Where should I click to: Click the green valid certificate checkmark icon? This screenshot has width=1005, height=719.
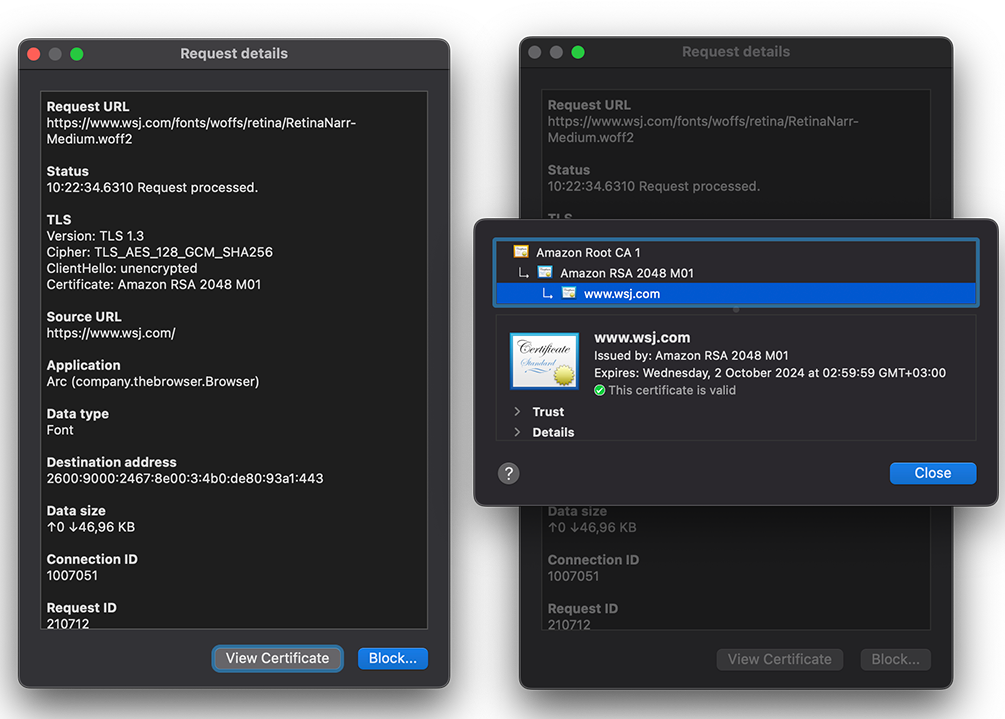click(600, 390)
